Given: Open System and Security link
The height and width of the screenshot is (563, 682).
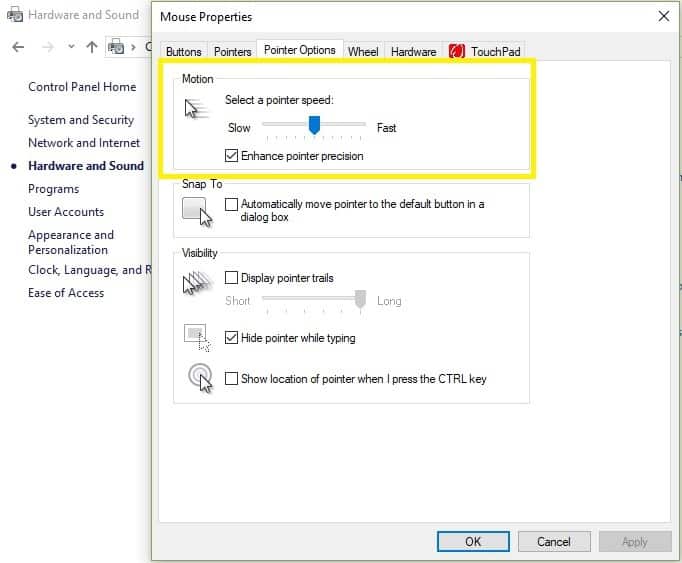Looking at the screenshot, I should [x=81, y=120].
